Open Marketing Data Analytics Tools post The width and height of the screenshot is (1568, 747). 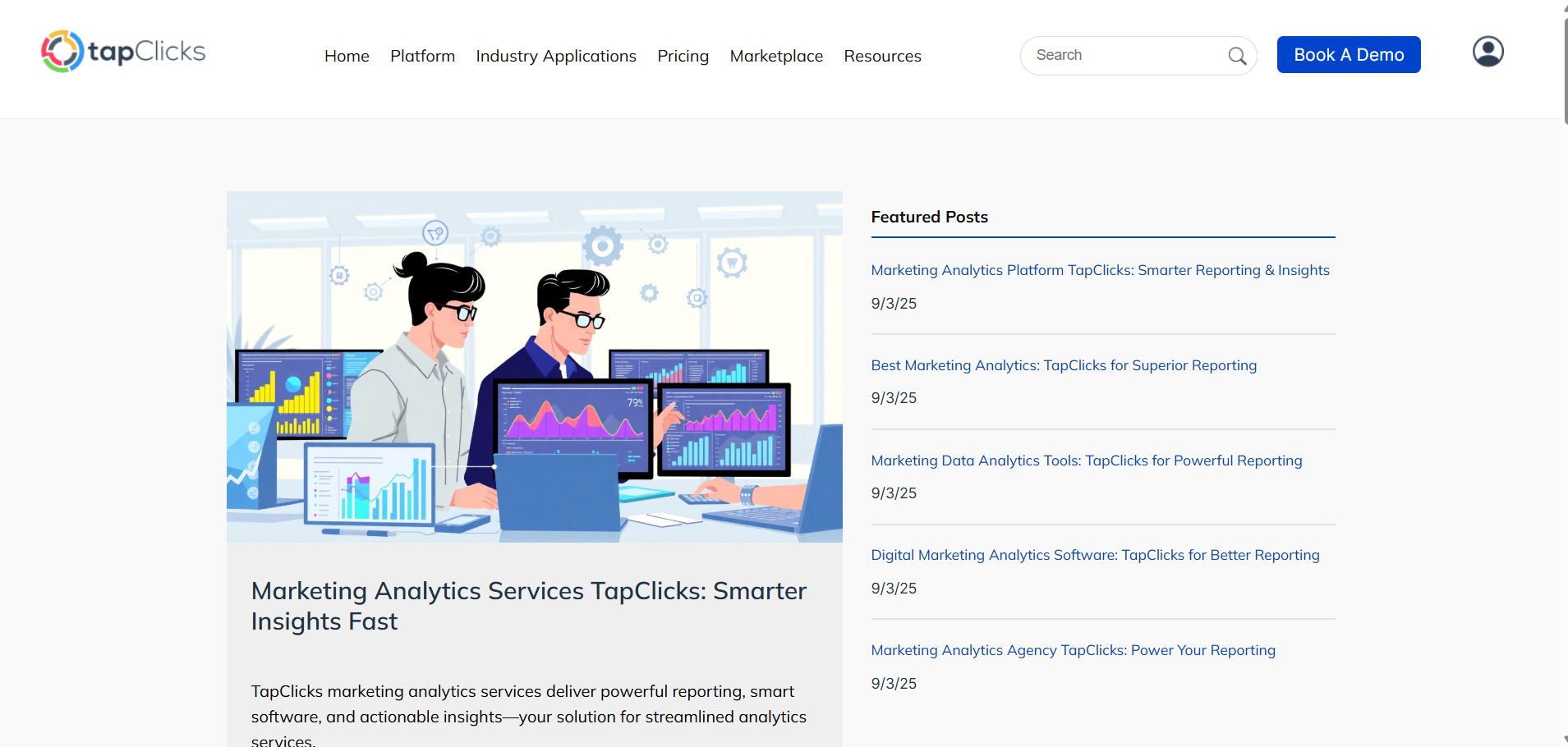pyautogui.click(x=1086, y=461)
